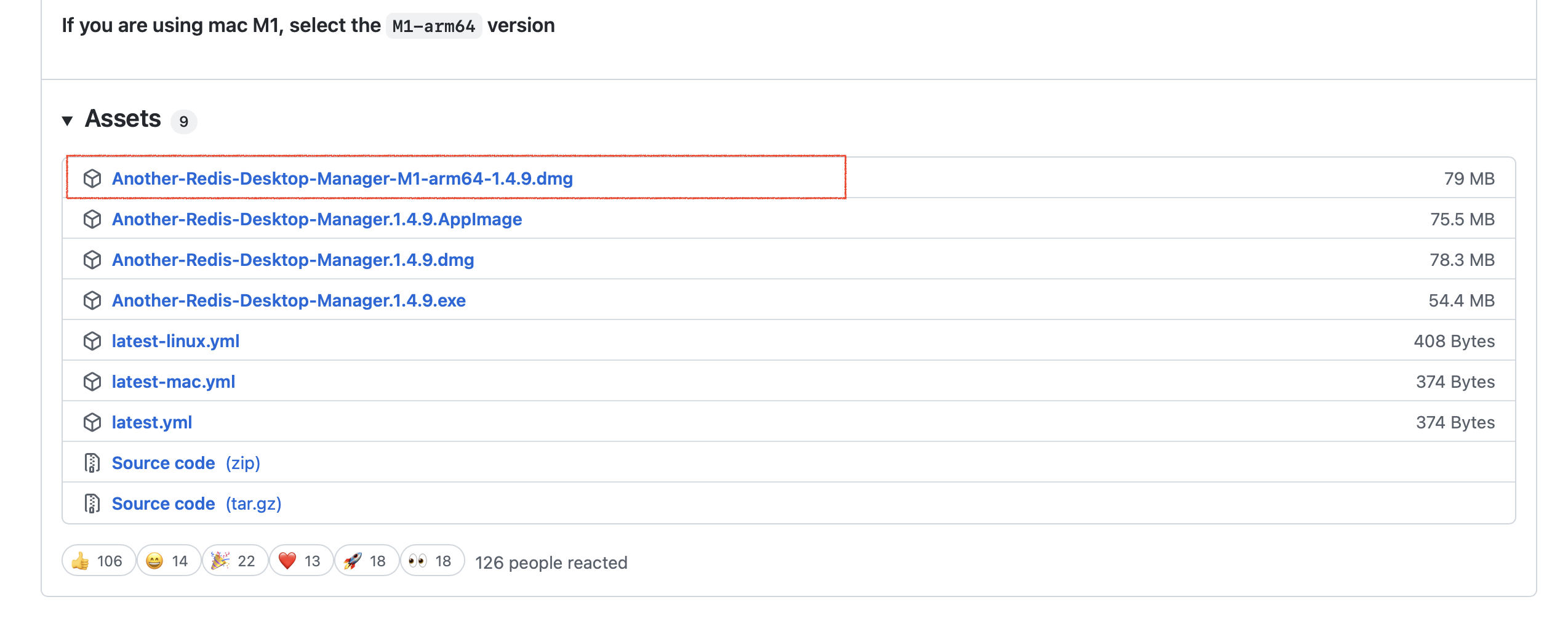1568x618 pixels.
Task: Open the Source code (zip) link
Action: coord(163,462)
